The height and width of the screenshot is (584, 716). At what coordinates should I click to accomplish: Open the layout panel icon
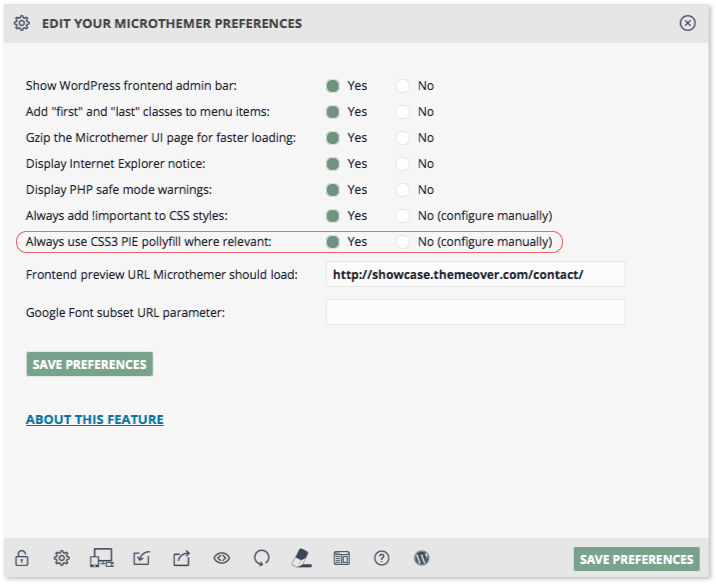tap(342, 558)
